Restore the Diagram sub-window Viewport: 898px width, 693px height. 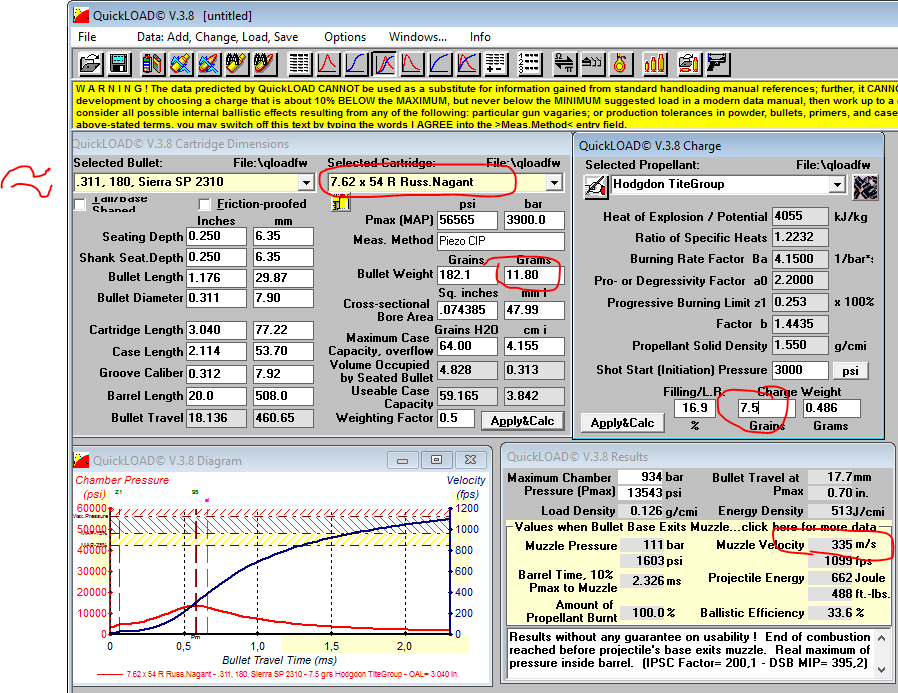(436, 460)
